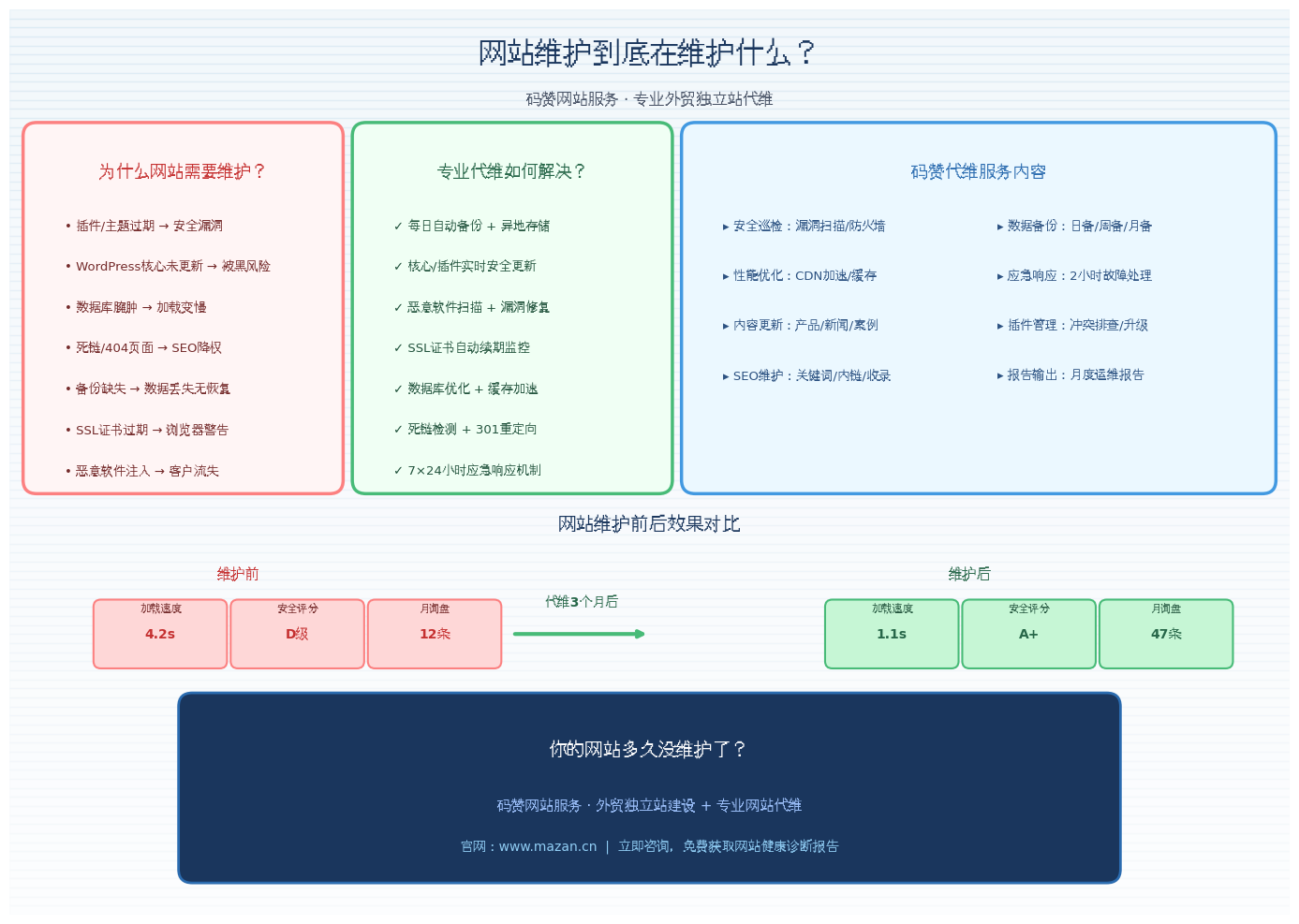Screen dimensions: 1299x924
Task: Click heading 网站维护前后效果对比
Action: (x=649, y=524)
